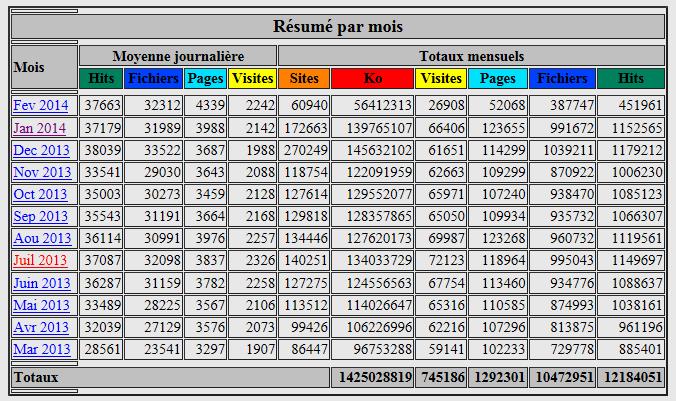Open the Oct 2013 monthly report link

tap(41, 194)
